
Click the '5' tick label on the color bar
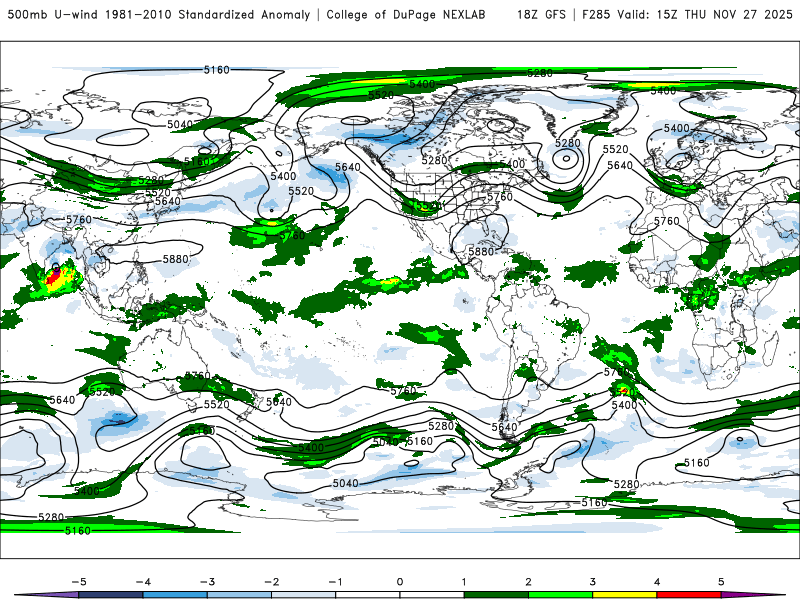721,582
